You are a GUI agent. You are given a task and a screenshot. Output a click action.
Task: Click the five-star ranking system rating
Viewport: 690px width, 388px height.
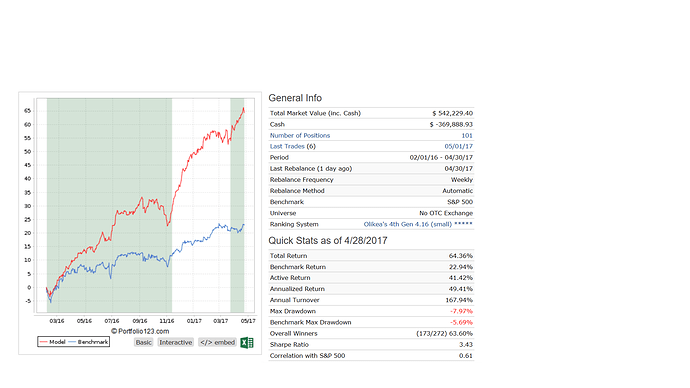463,224
